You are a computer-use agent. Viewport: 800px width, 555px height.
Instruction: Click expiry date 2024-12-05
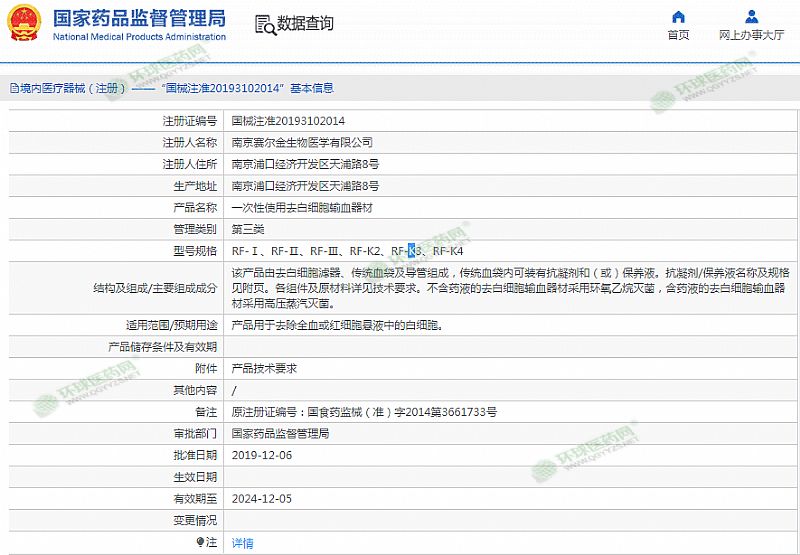click(261, 499)
